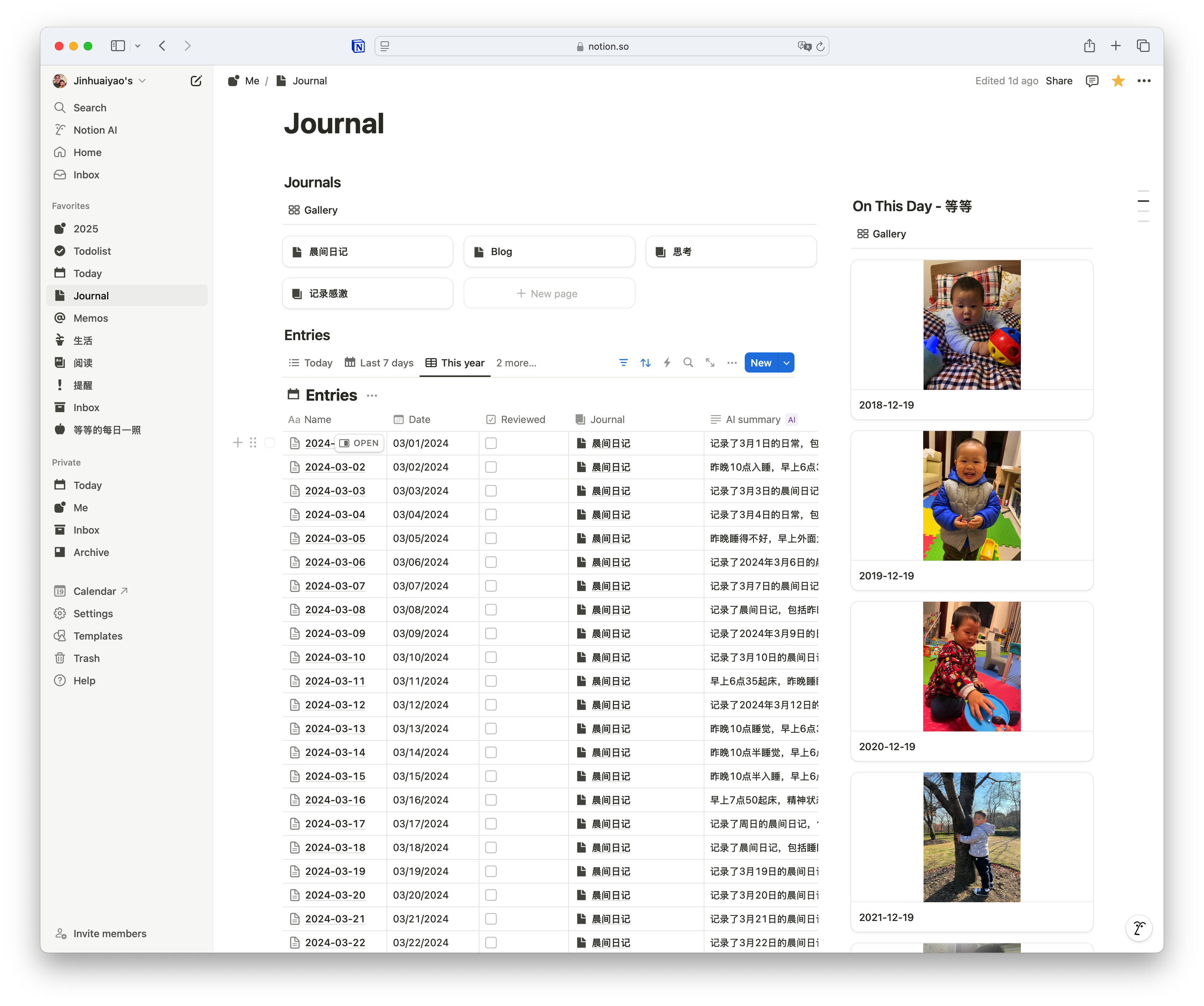Select the Journals Gallery view tab
This screenshot has height=1006, width=1204.
click(x=313, y=210)
